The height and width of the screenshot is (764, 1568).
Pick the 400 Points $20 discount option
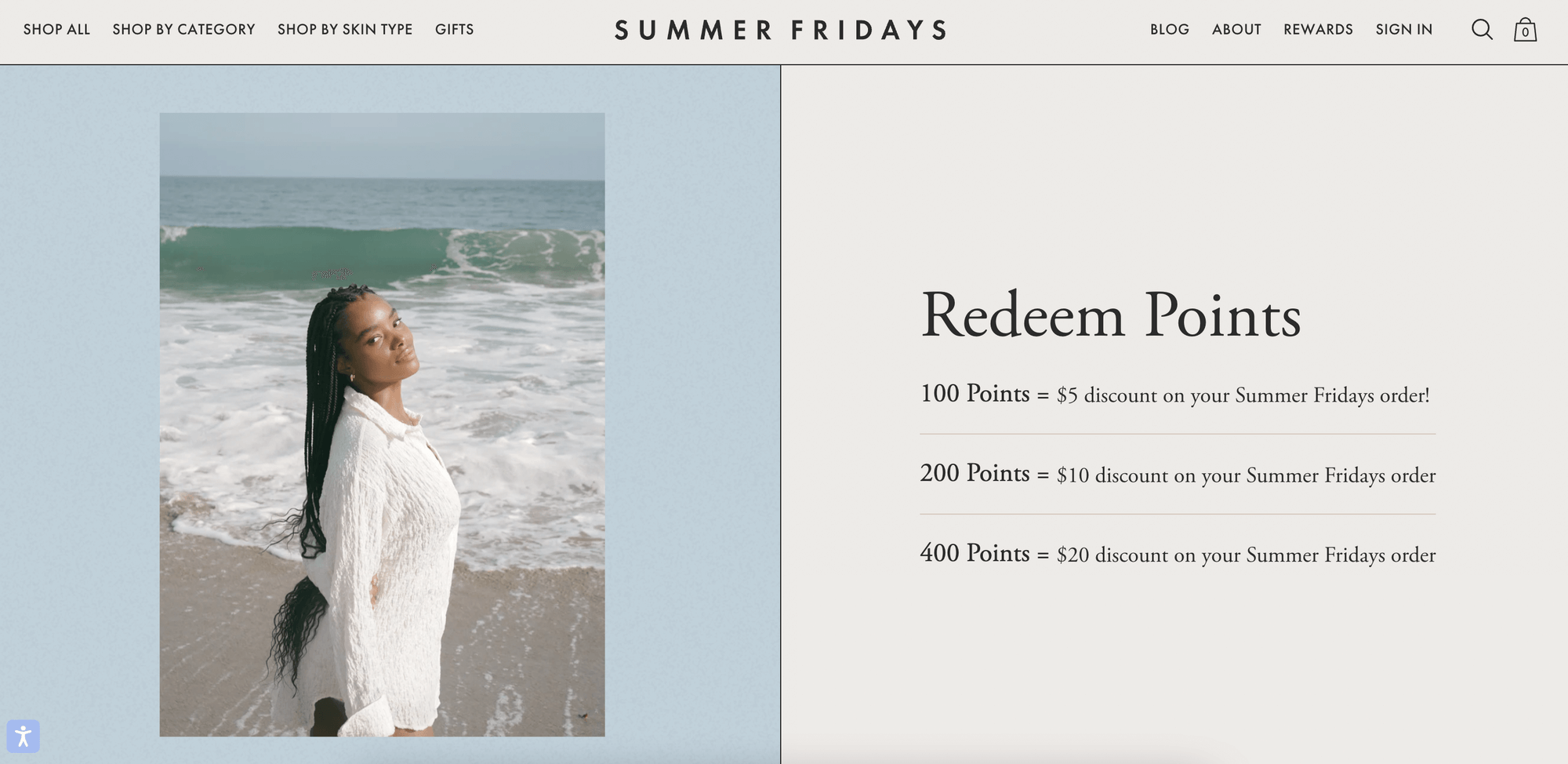tap(1176, 555)
